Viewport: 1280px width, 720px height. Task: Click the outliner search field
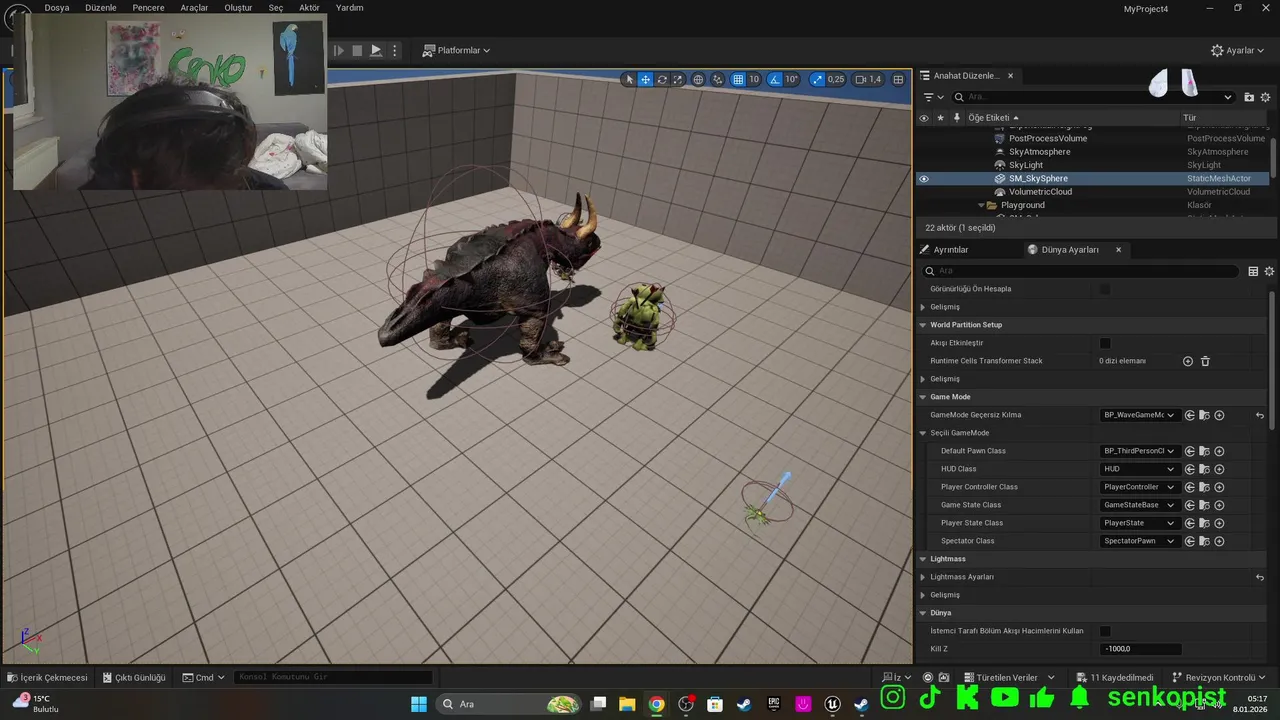(1093, 97)
